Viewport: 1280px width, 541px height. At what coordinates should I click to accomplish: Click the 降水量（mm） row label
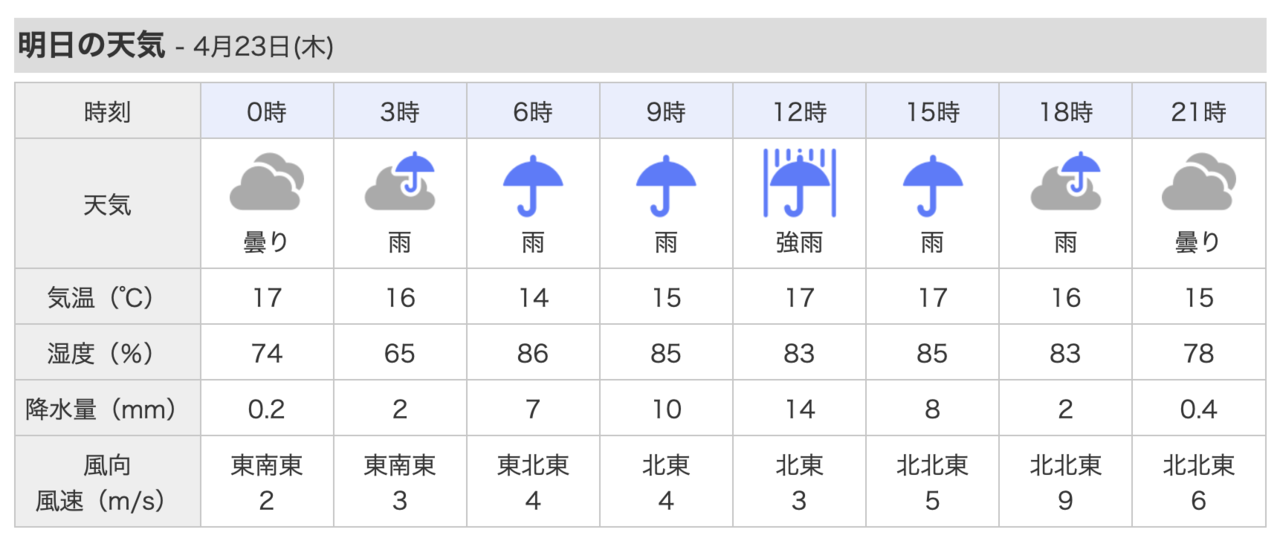107,409
